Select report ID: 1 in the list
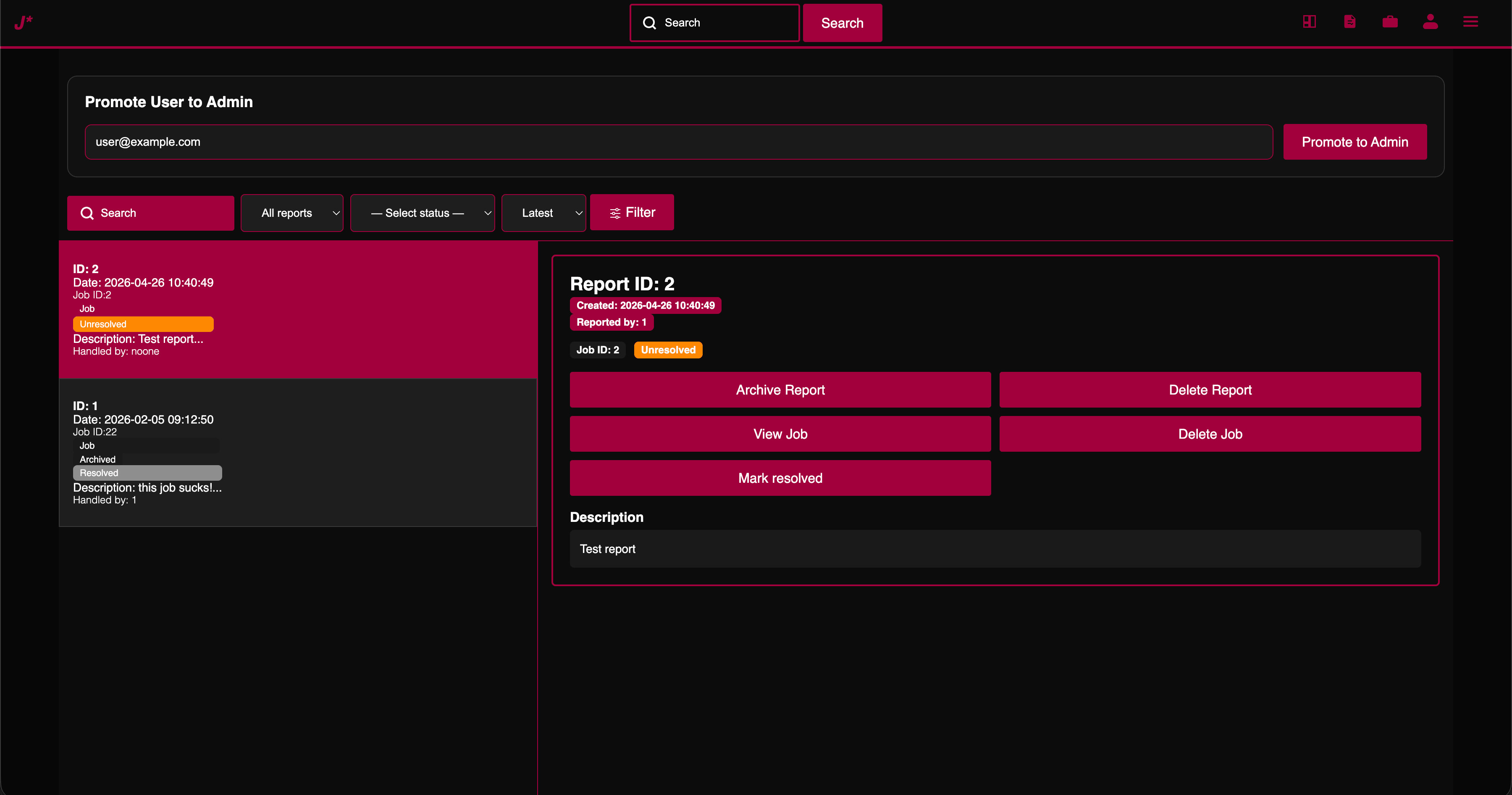Screen dimensions: 1512x795 (298, 452)
